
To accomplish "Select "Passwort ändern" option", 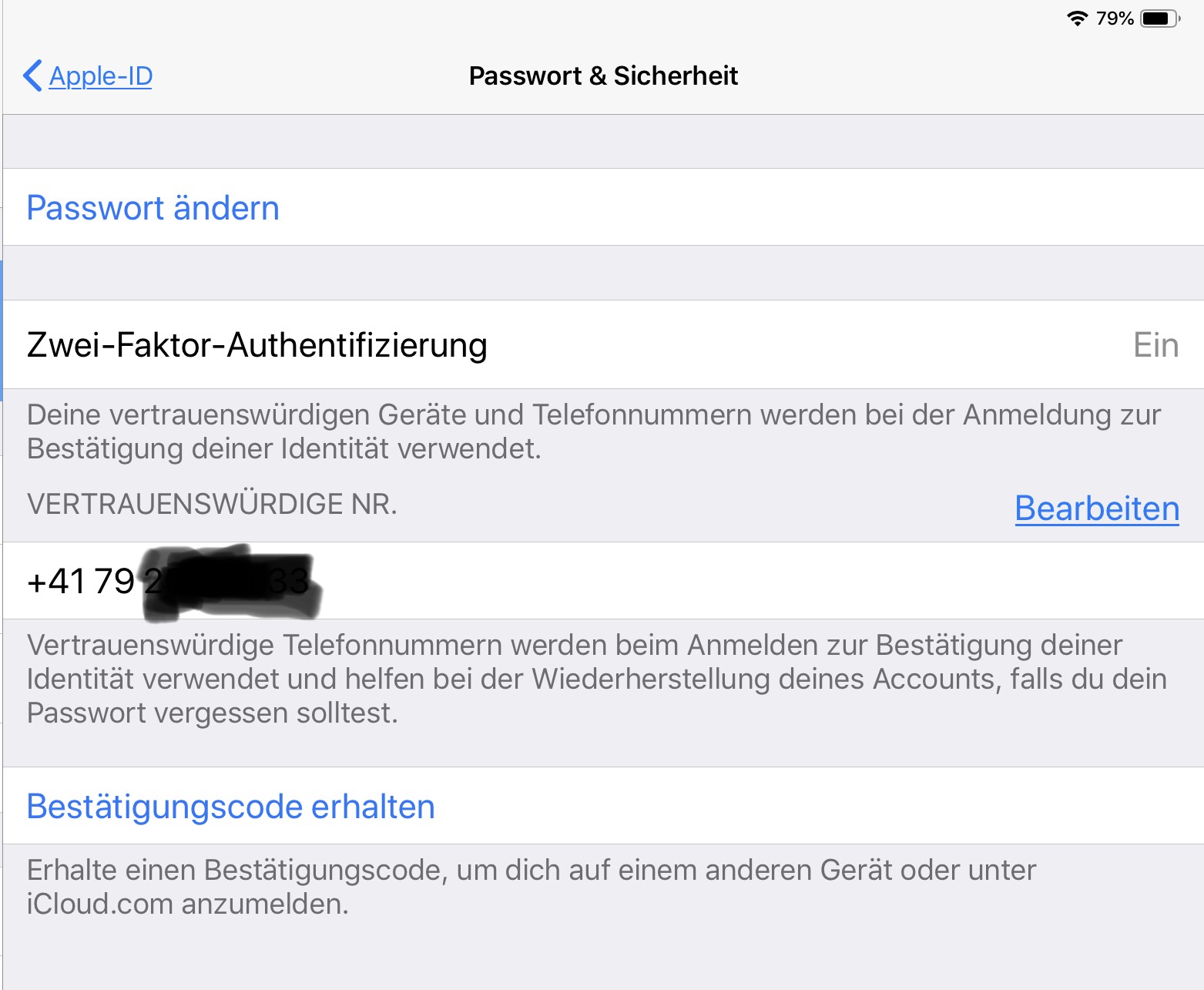I will tap(153, 208).
